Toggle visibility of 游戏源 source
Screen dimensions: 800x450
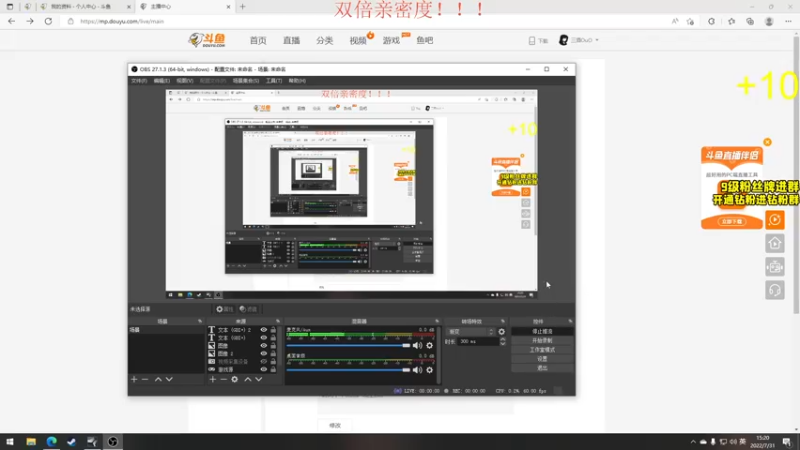click(264, 369)
